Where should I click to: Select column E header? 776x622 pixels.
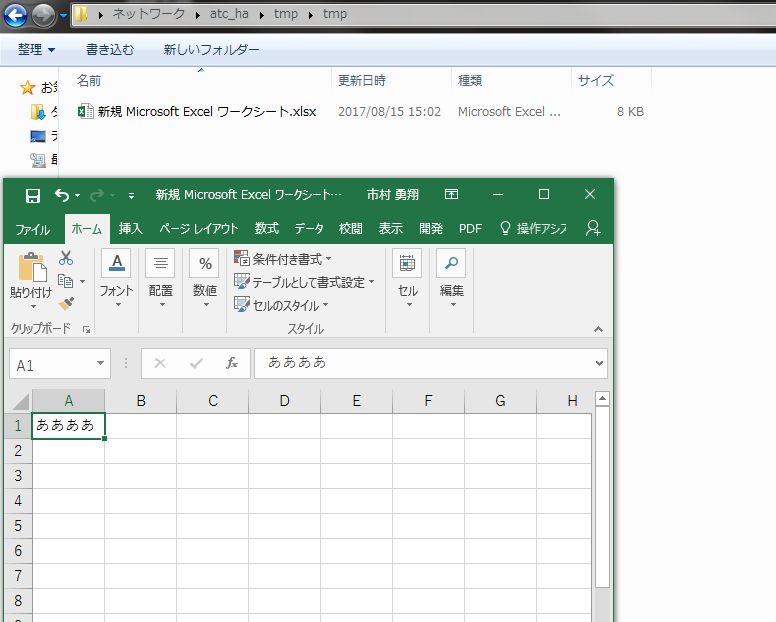(356, 401)
